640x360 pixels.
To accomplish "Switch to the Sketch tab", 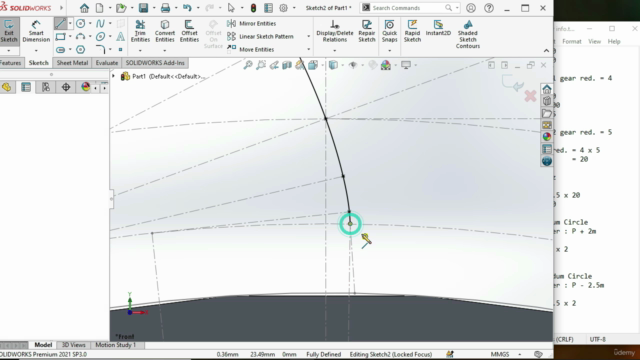I will [38, 63].
